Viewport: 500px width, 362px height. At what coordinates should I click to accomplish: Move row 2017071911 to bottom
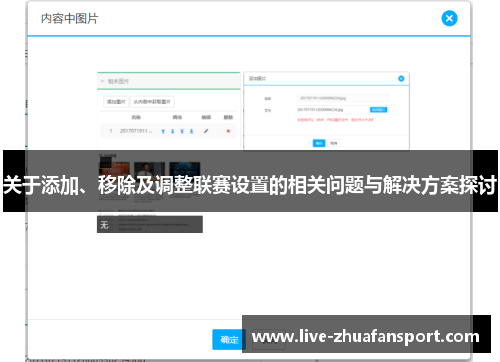(x=192, y=131)
